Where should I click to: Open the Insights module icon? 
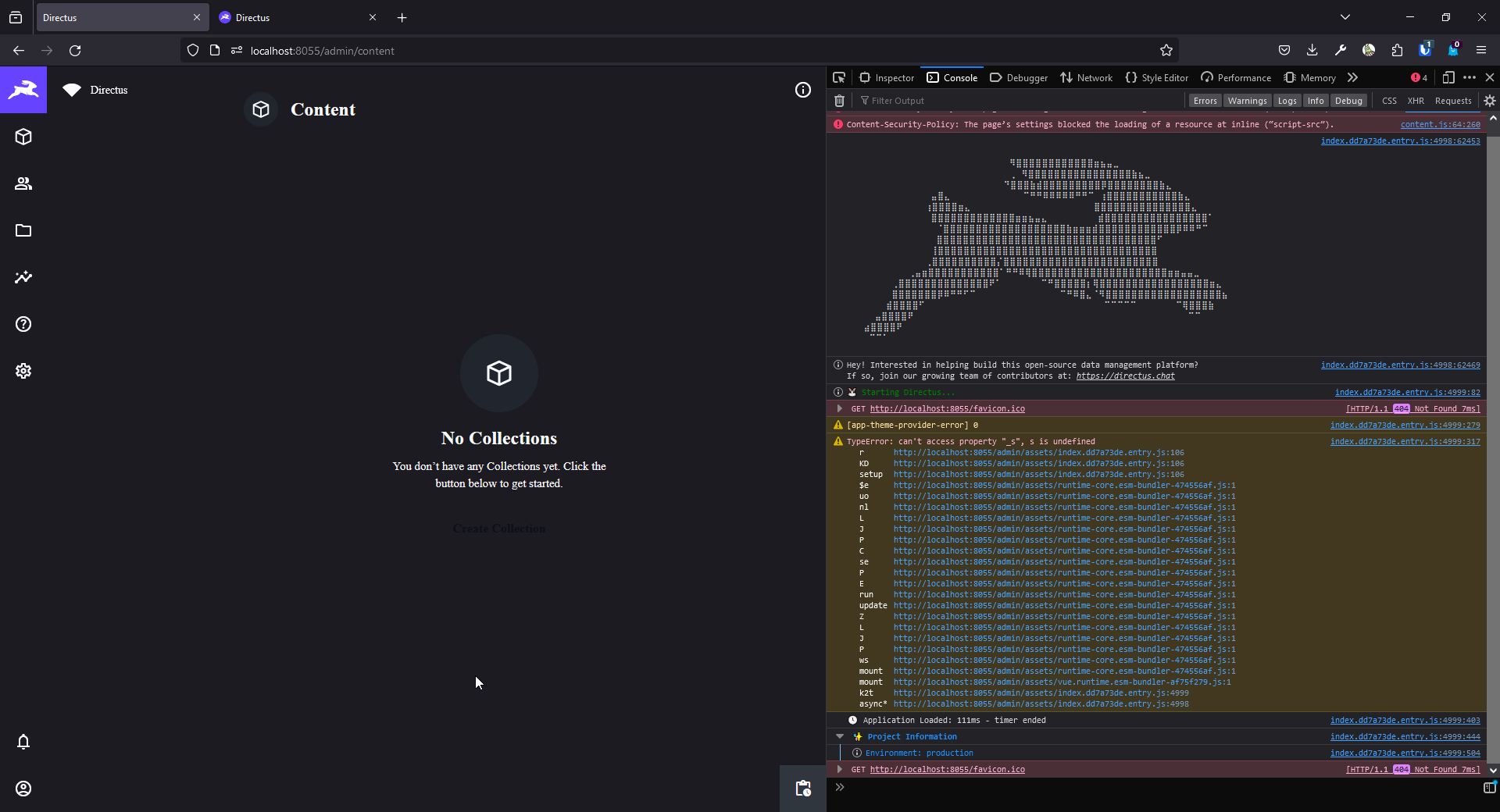pos(23,277)
